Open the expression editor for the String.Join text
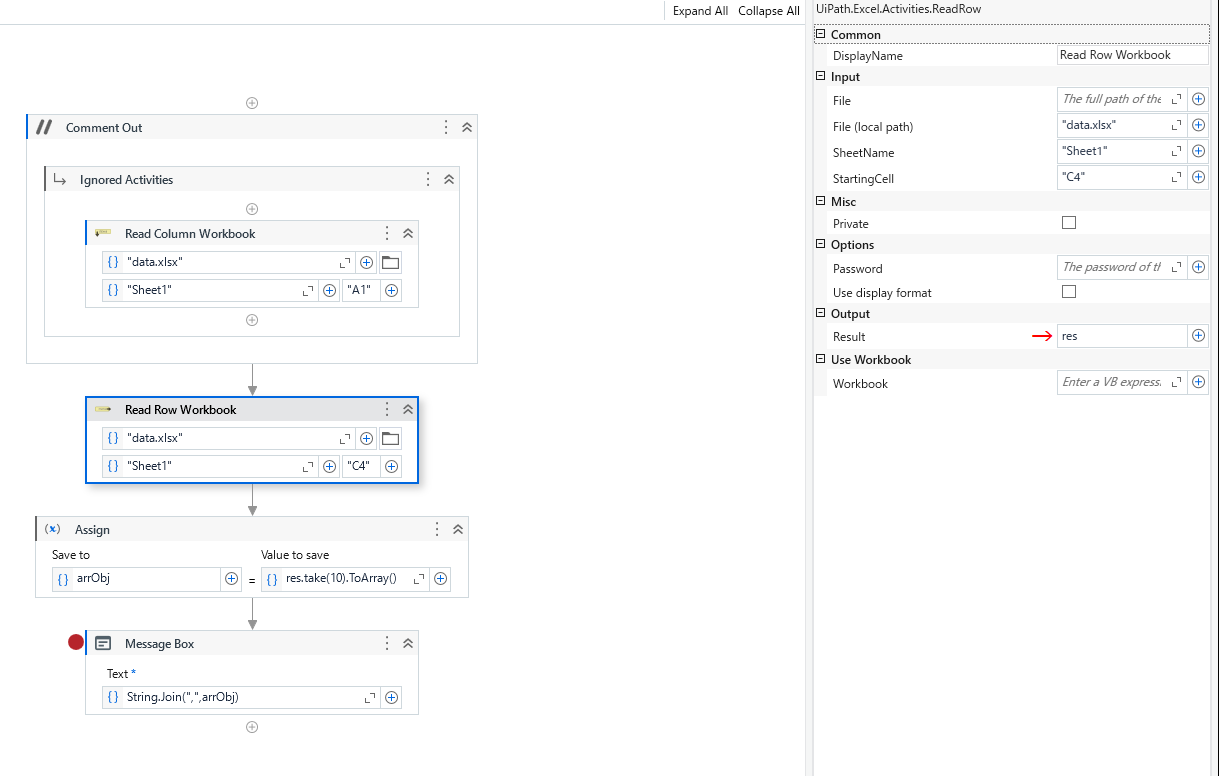The height and width of the screenshot is (776, 1219). (x=370, y=697)
